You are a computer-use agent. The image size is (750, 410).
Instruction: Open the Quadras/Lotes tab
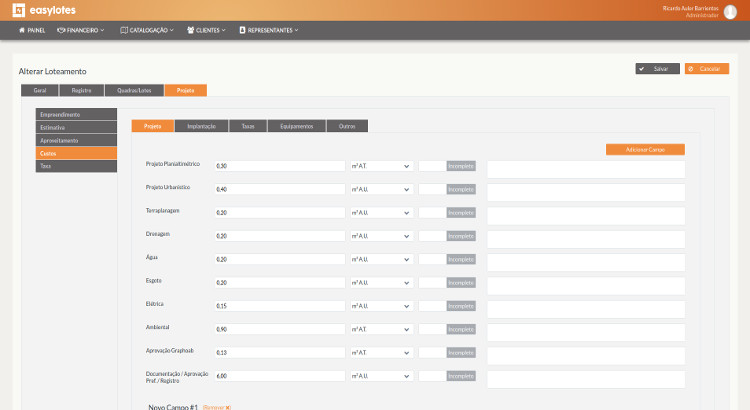pos(134,90)
